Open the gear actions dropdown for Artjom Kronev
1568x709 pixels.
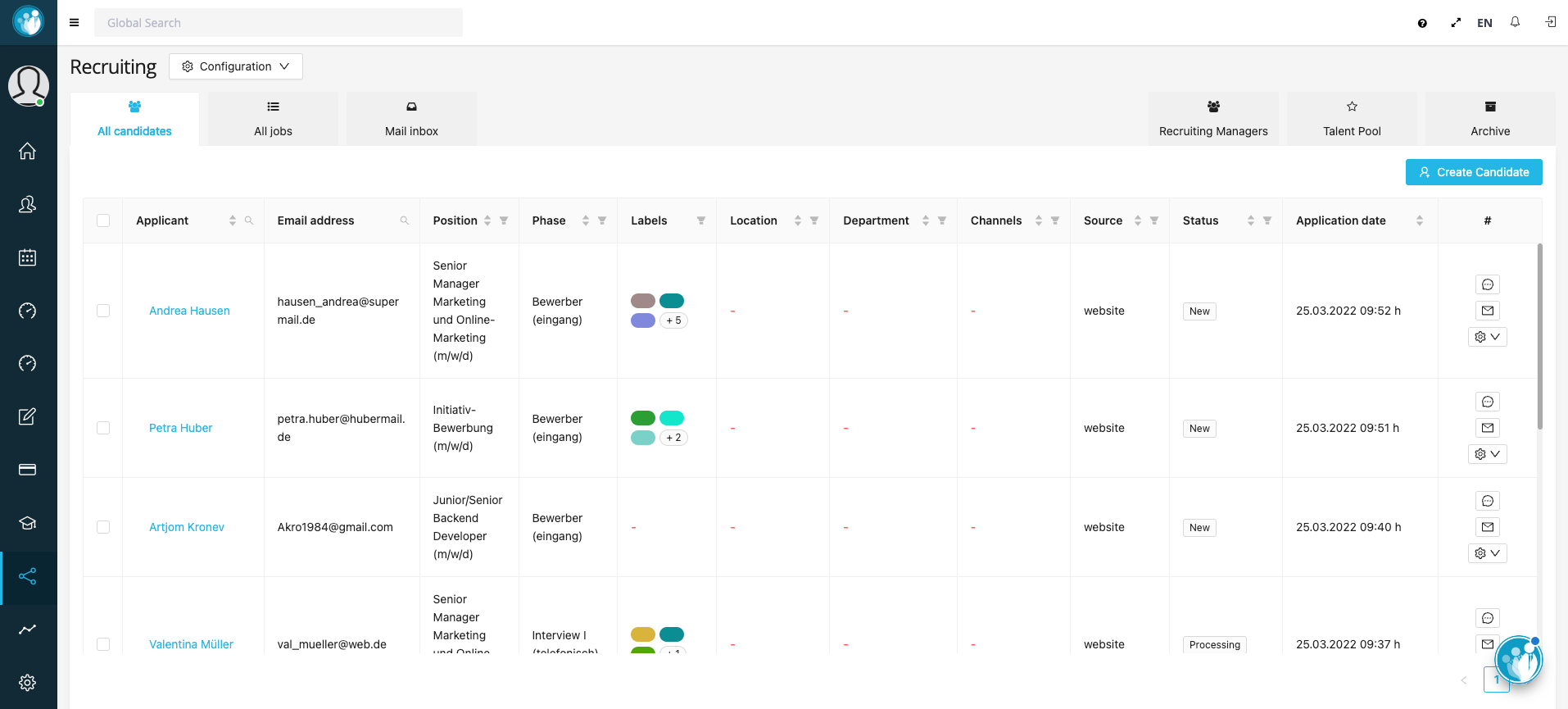(x=1487, y=553)
